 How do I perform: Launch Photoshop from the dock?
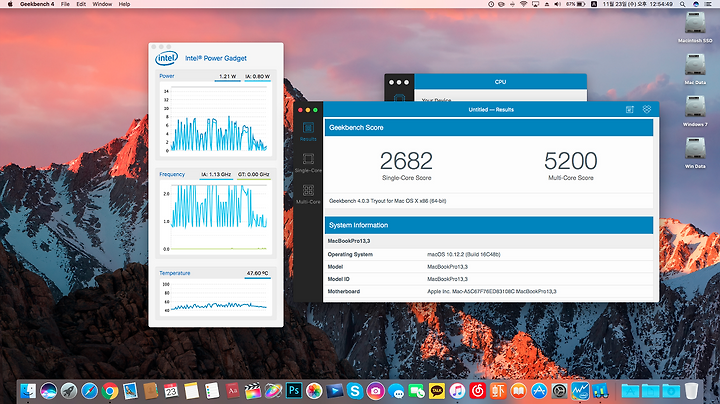[293, 391]
